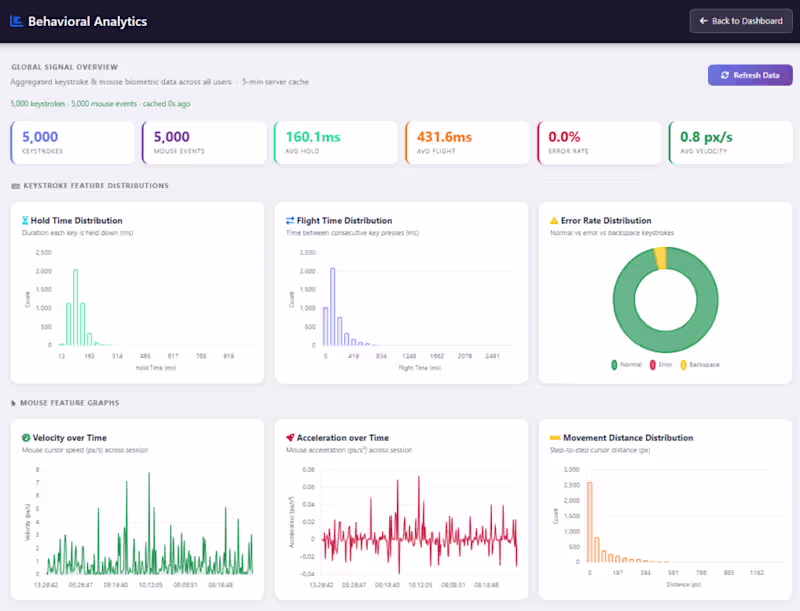This screenshot has width=800, height=611.
Task: Click the green gauge icon beside Velocity over Time
Action: tap(26, 438)
